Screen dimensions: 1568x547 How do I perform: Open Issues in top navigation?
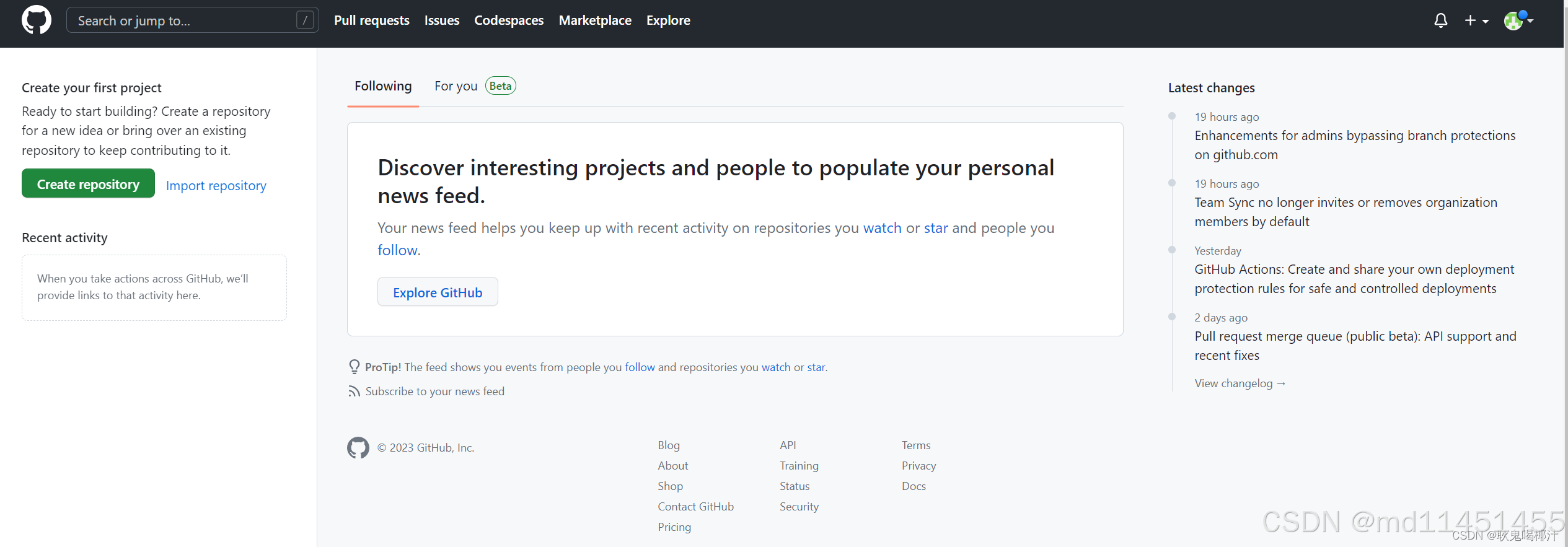click(442, 20)
